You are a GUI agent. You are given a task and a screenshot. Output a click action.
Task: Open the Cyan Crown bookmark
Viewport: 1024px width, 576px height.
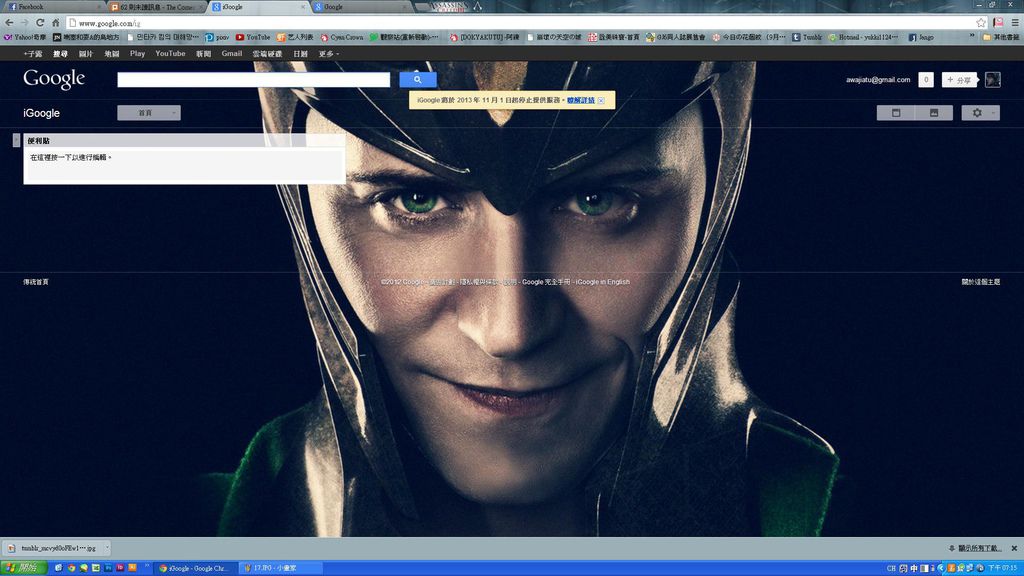tap(342, 37)
